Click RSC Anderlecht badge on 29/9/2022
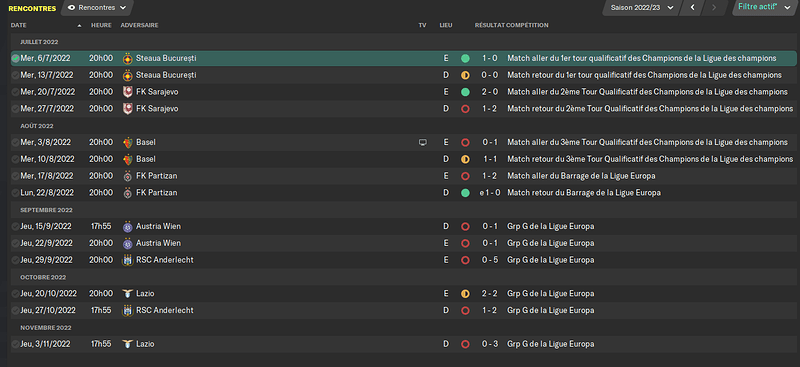This screenshot has width=800, height=367. click(x=128, y=260)
